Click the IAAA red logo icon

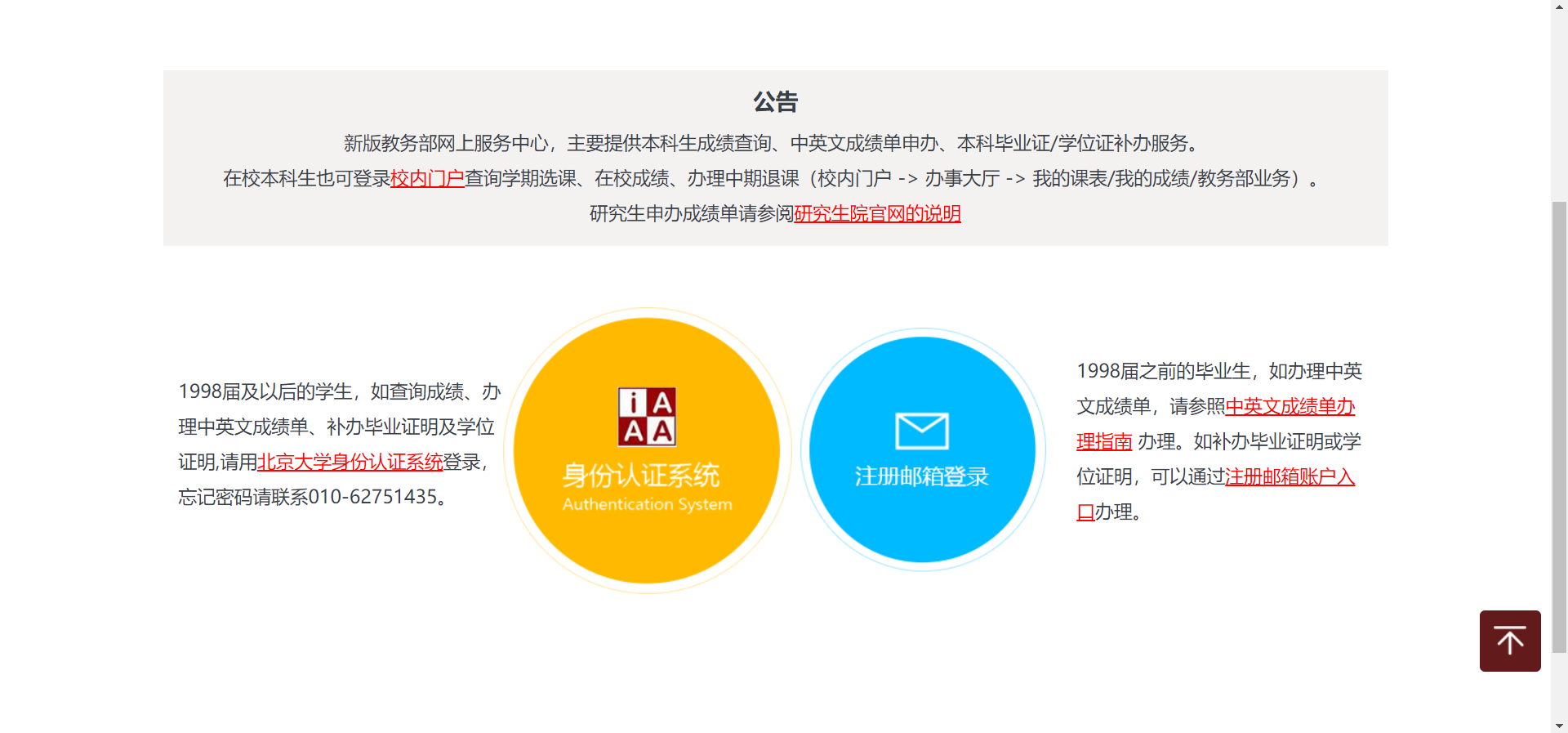pos(647,417)
